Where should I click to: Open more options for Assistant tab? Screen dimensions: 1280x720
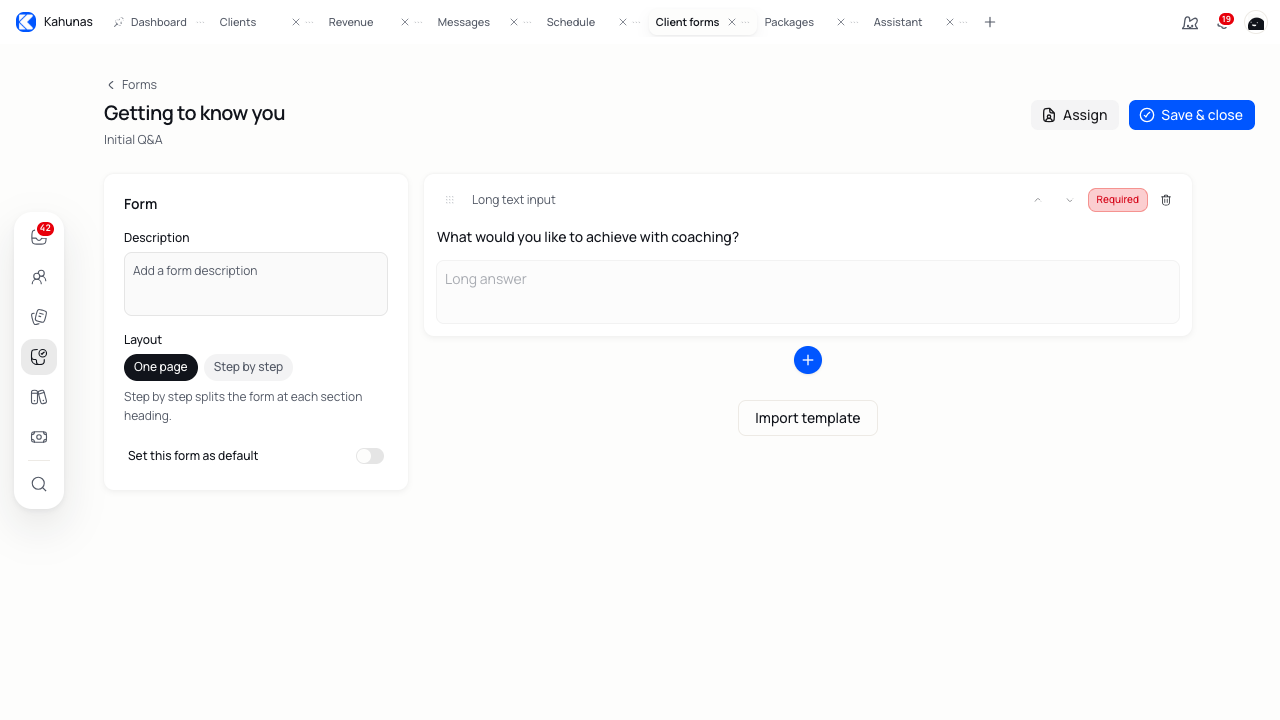coord(963,22)
